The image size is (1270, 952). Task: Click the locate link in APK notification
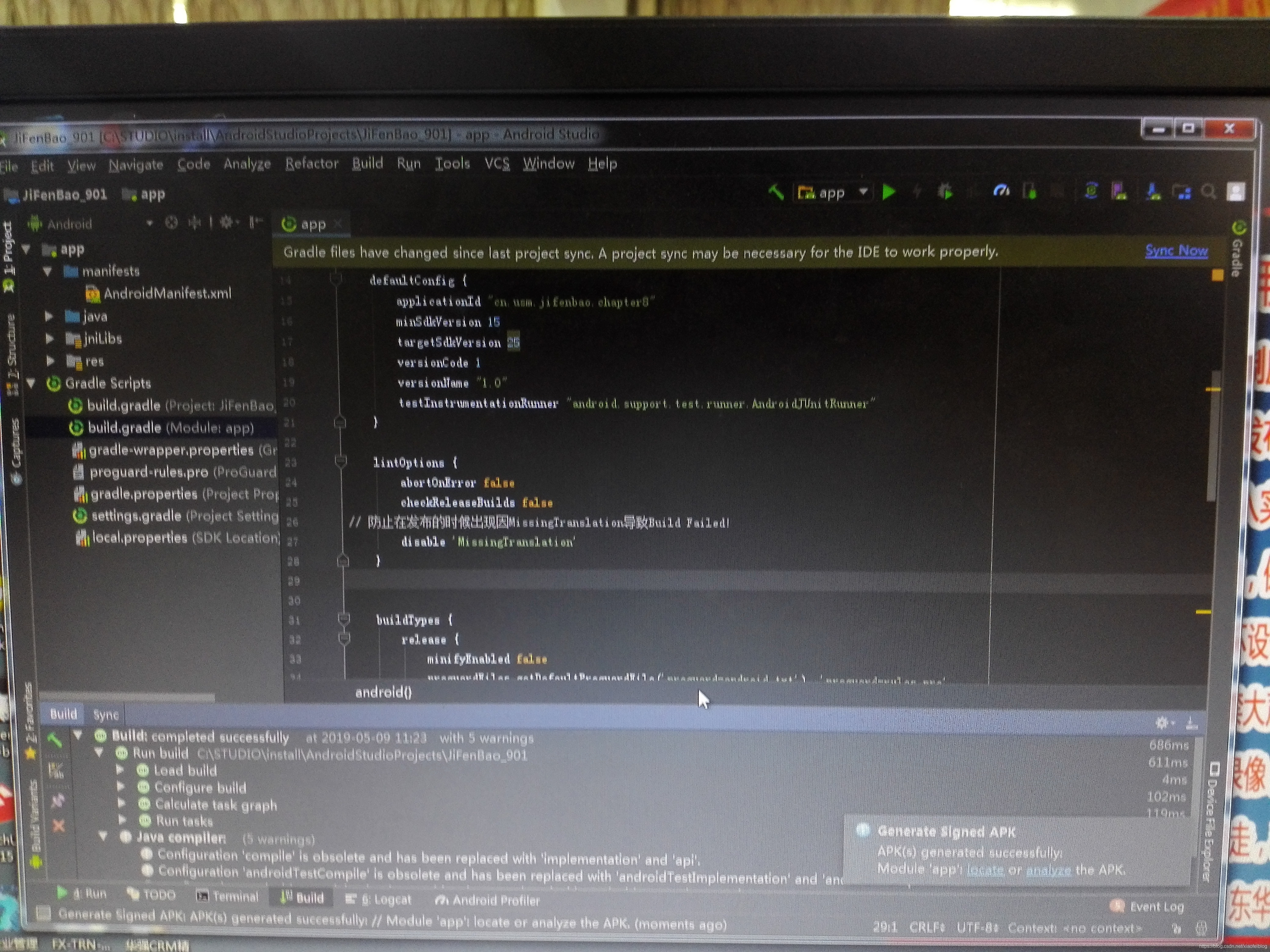point(985,870)
